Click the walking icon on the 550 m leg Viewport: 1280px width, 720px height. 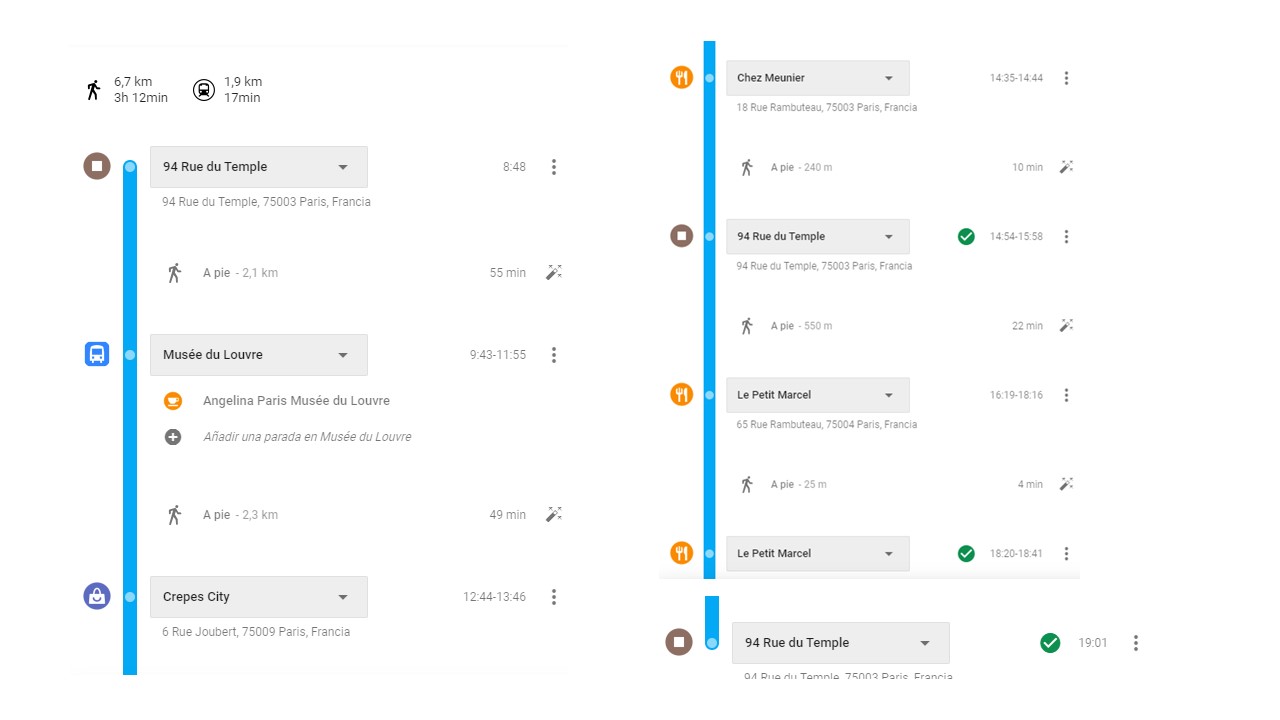(746, 326)
